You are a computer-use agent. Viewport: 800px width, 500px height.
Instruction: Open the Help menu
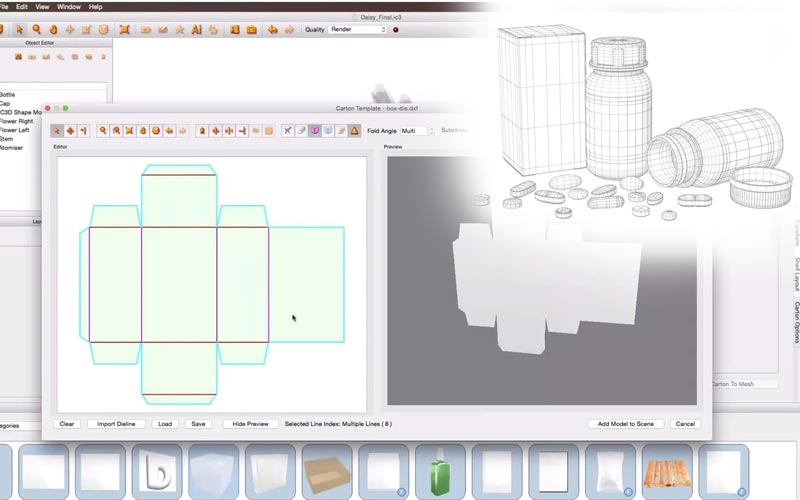click(x=95, y=7)
